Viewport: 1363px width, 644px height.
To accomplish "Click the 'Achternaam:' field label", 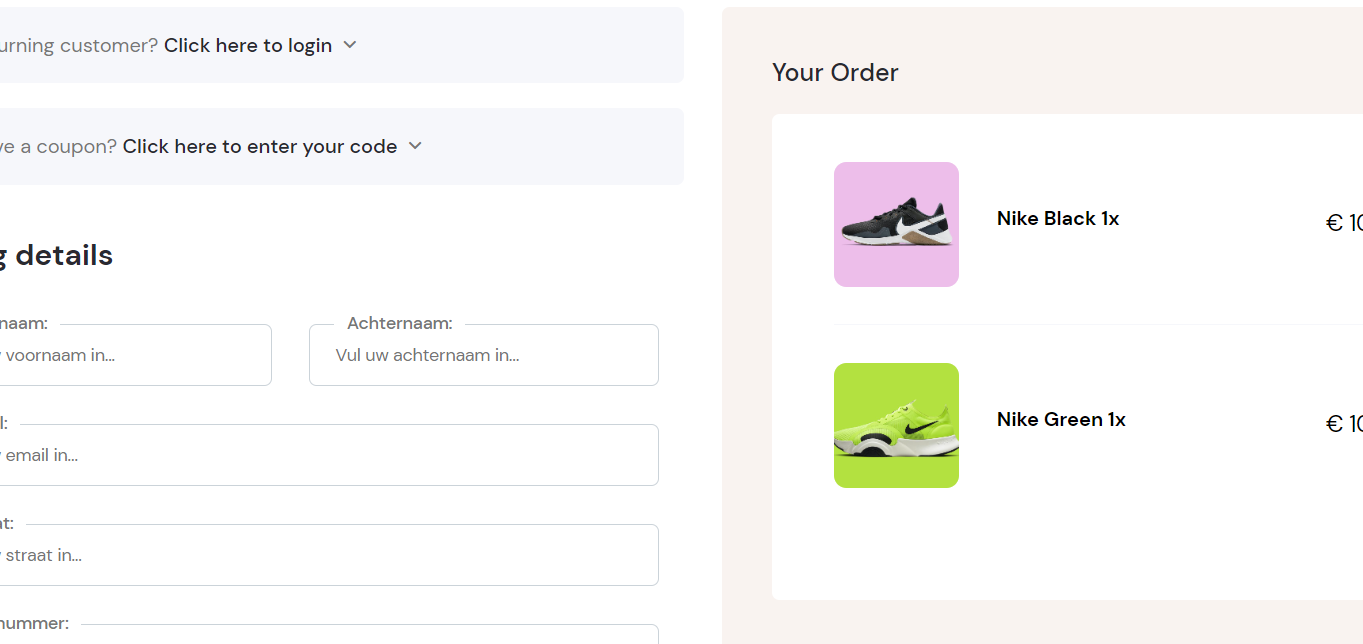I will tap(399, 323).
